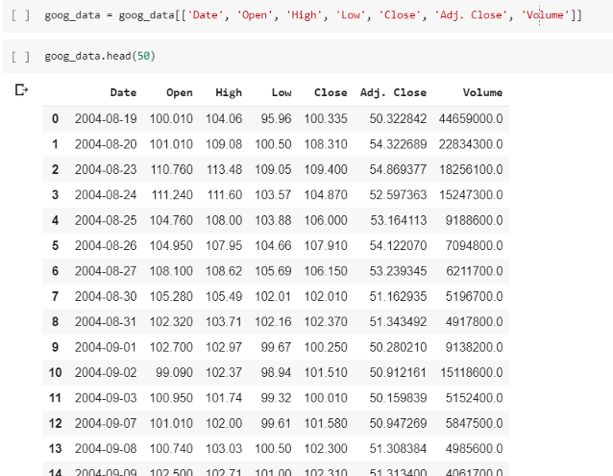Select date cell 2004-08-19
Screen dimensions: 613x476
click(106, 118)
